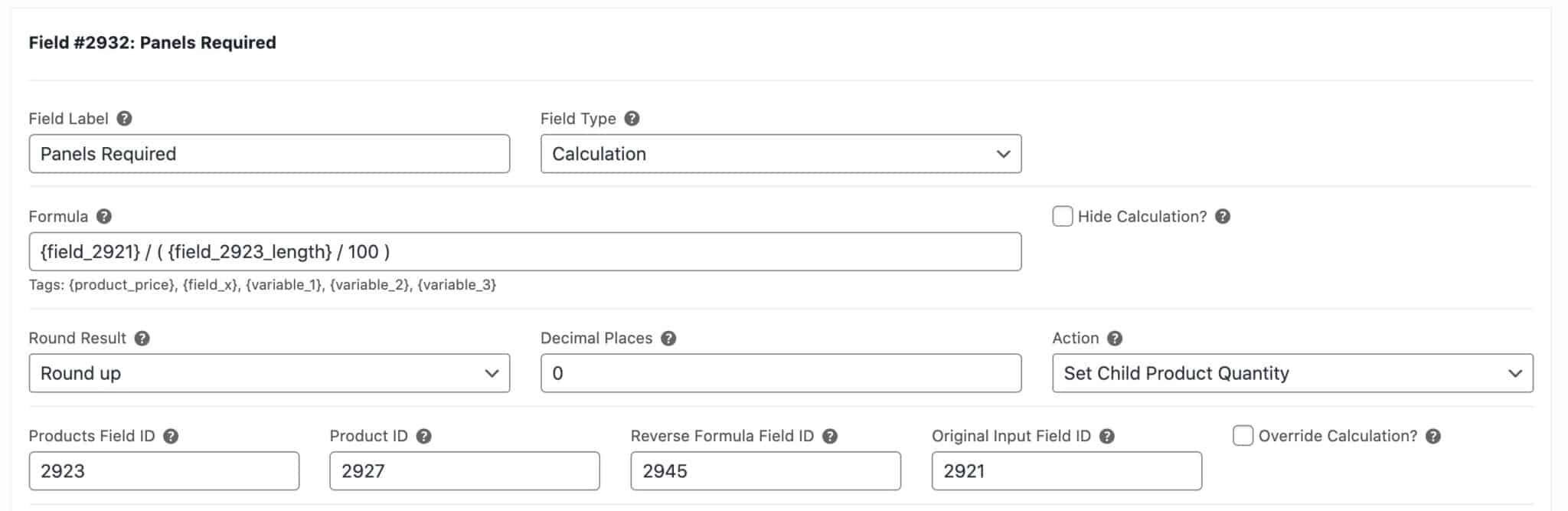Click the Action caption text
1568x511 pixels.
[1076, 339]
